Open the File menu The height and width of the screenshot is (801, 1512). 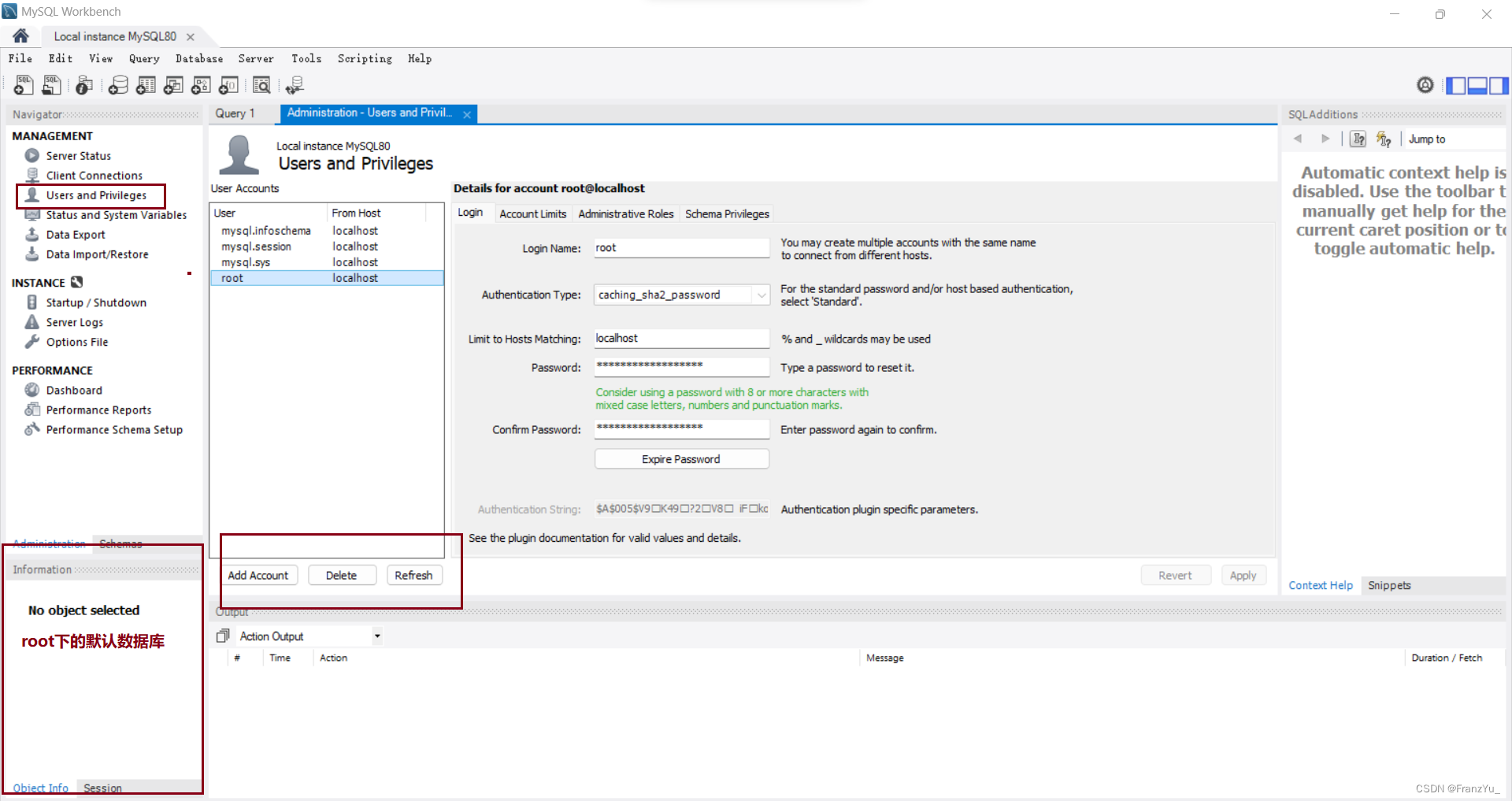tap(20, 58)
